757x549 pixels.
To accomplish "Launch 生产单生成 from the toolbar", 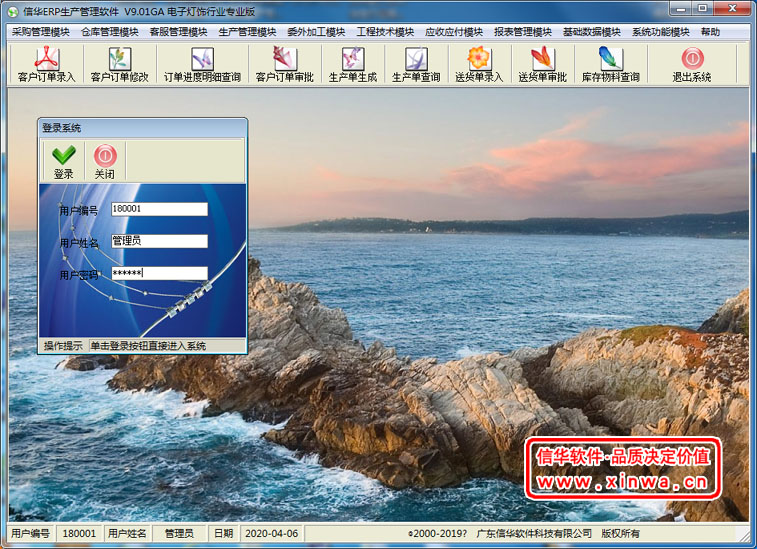I will [x=353, y=64].
